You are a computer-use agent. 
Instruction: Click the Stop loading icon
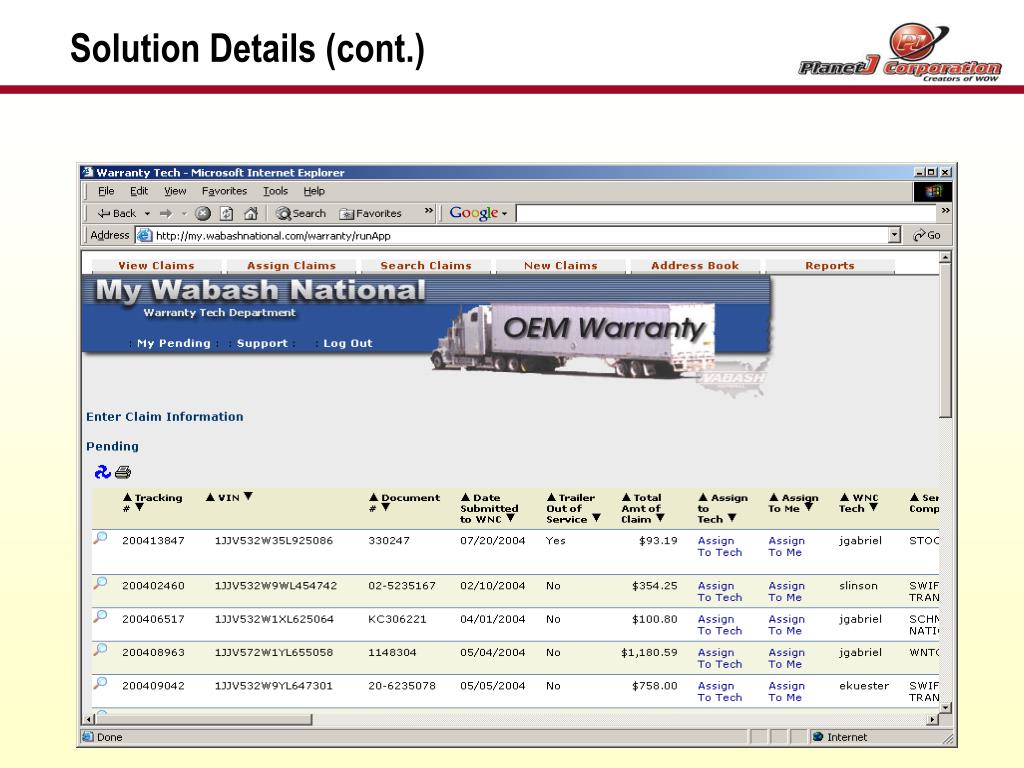pyautogui.click(x=203, y=214)
